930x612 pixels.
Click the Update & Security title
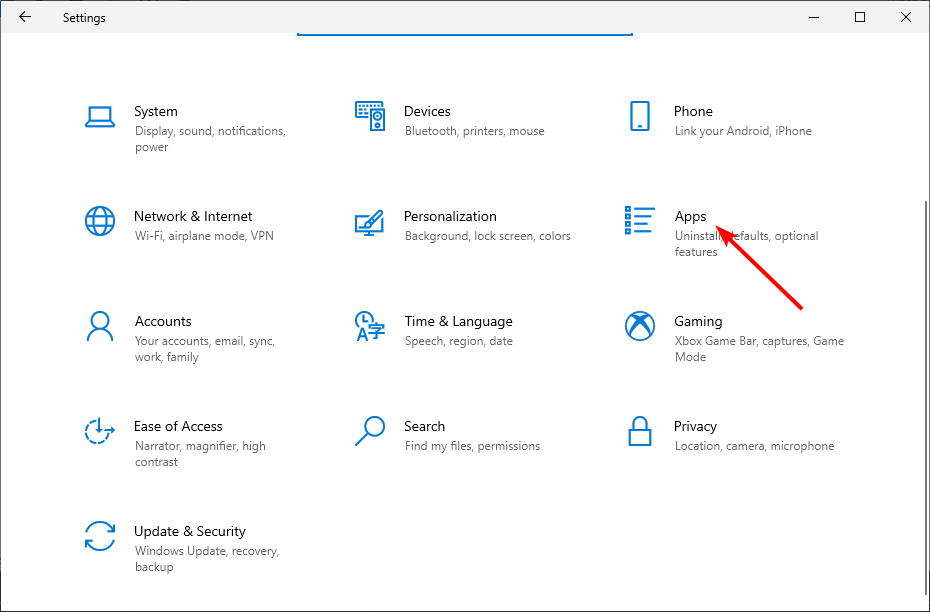(x=190, y=531)
